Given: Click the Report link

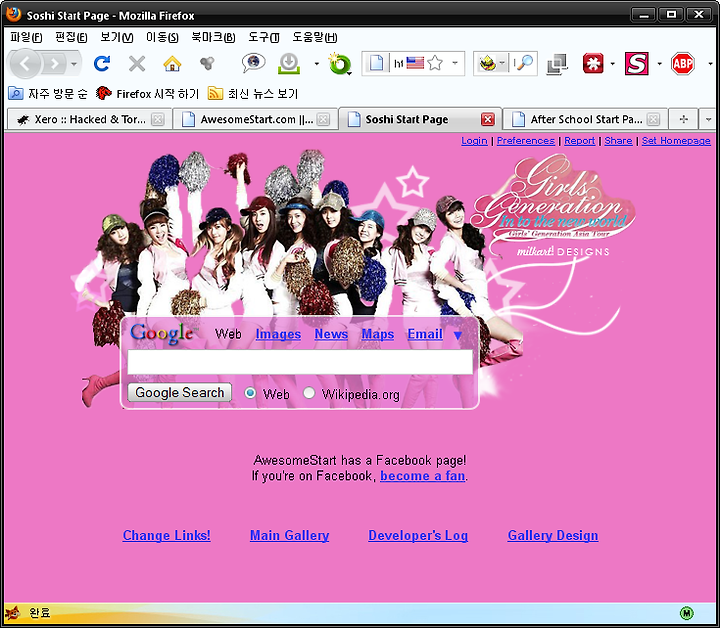Looking at the screenshot, I should tap(579, 141).
